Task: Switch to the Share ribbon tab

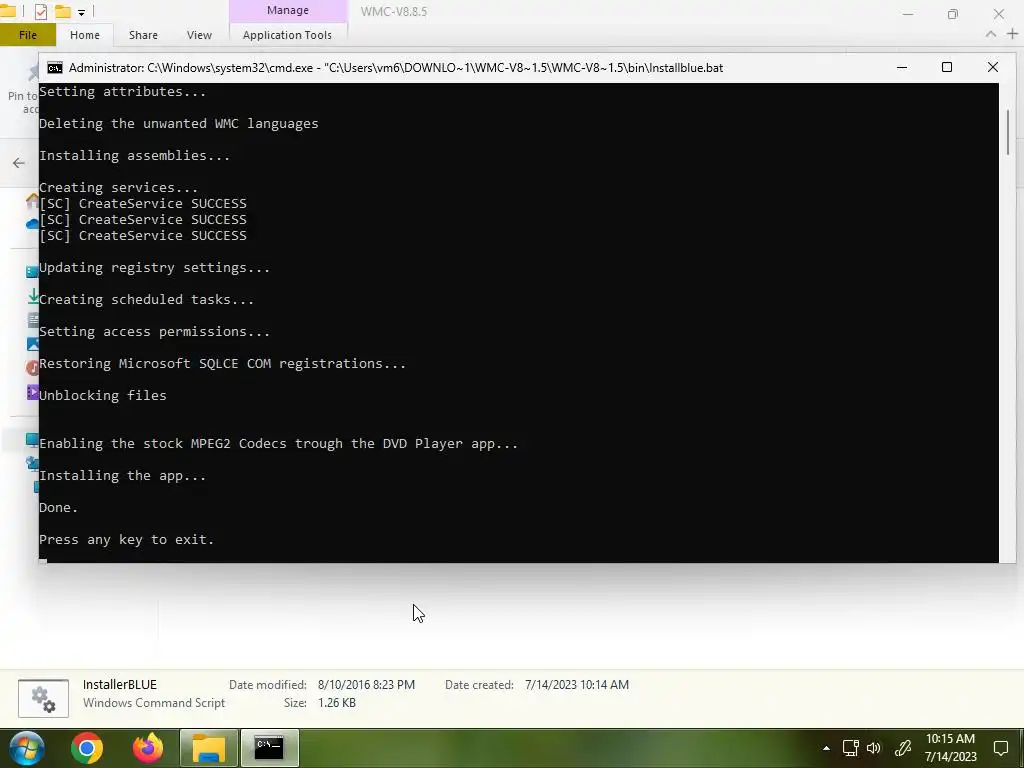Action: click(x=143, y=35)
